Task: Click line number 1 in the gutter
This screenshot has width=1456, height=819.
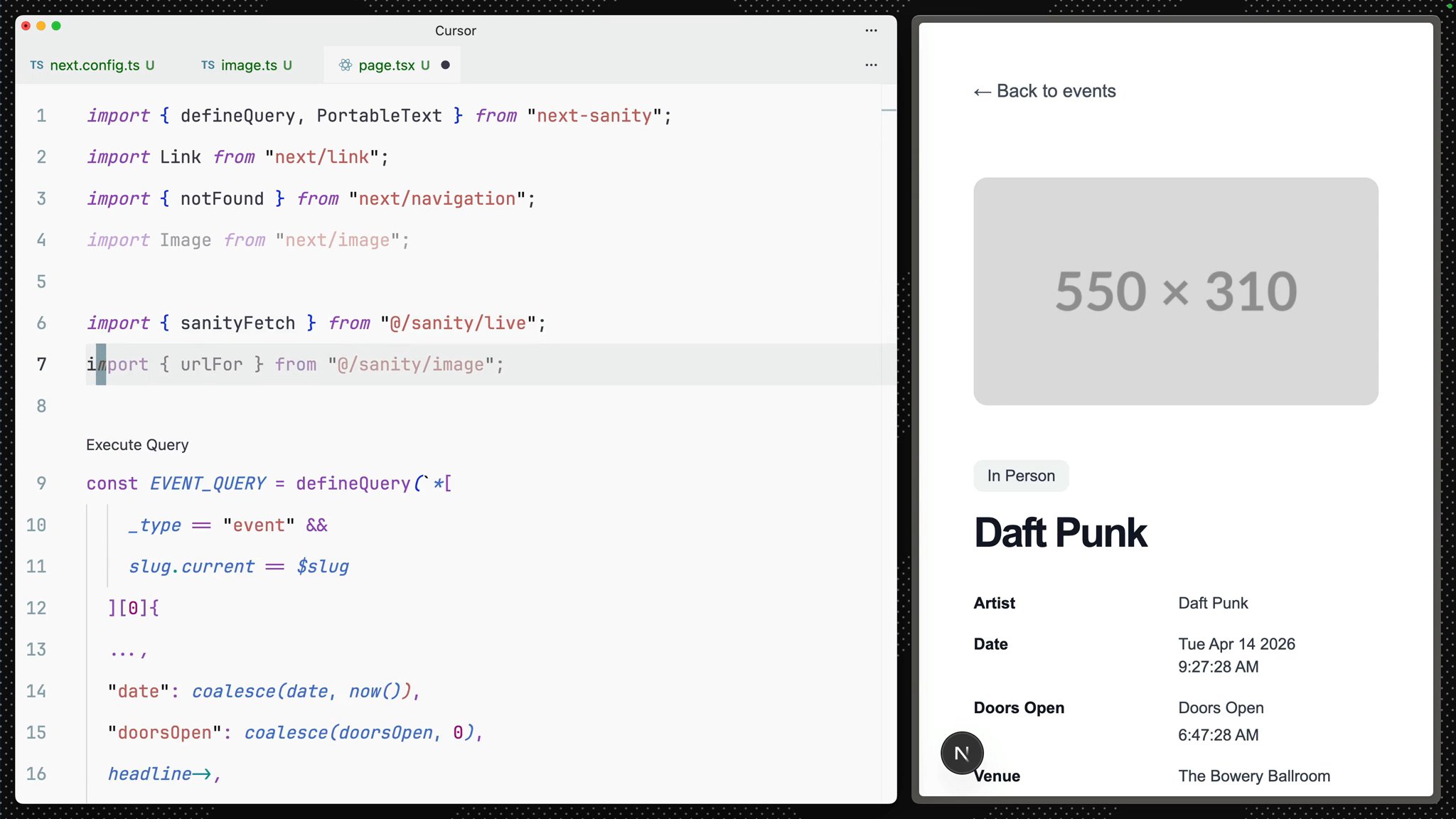Action: [41, 116]
